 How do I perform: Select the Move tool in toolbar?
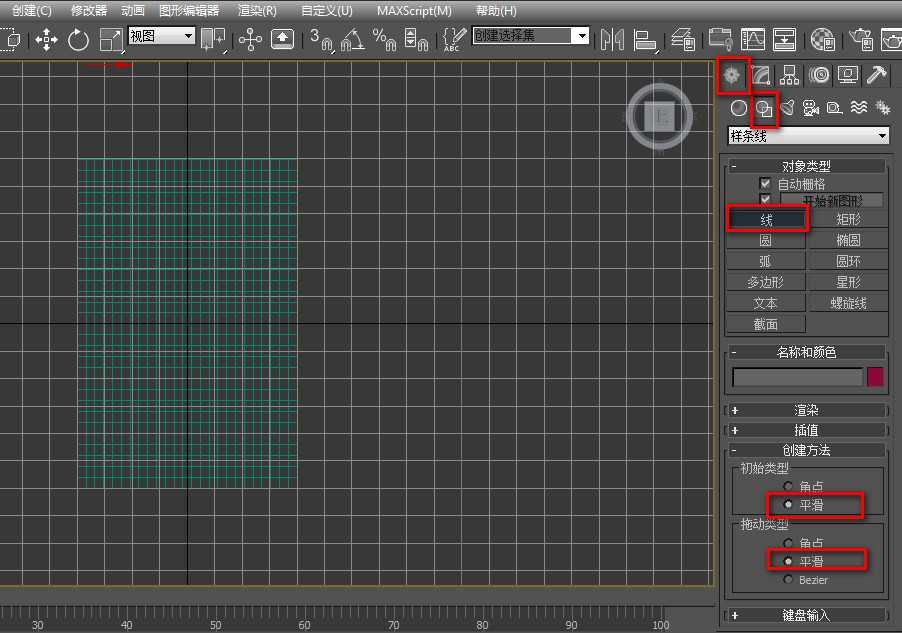coord(47,40)
